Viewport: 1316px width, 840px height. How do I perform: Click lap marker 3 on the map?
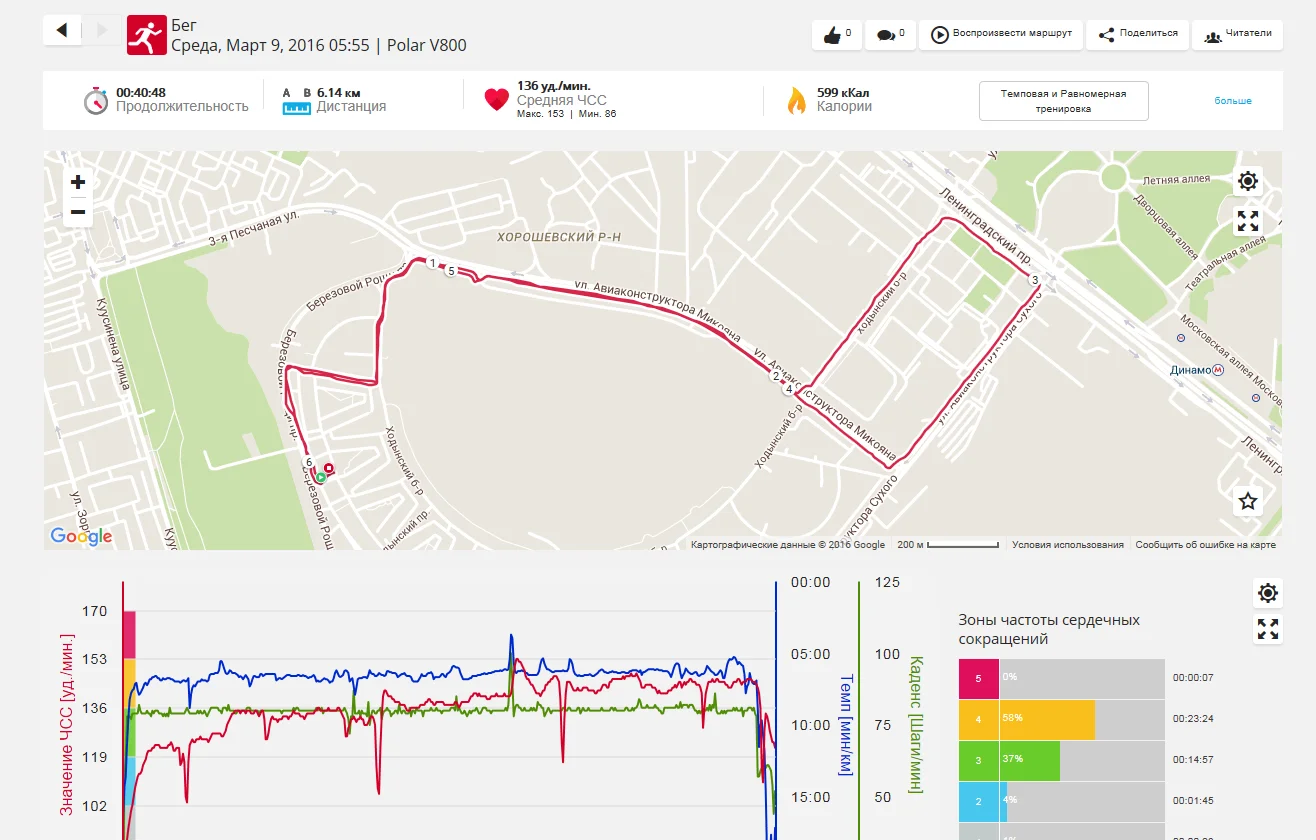point(1035,280)
